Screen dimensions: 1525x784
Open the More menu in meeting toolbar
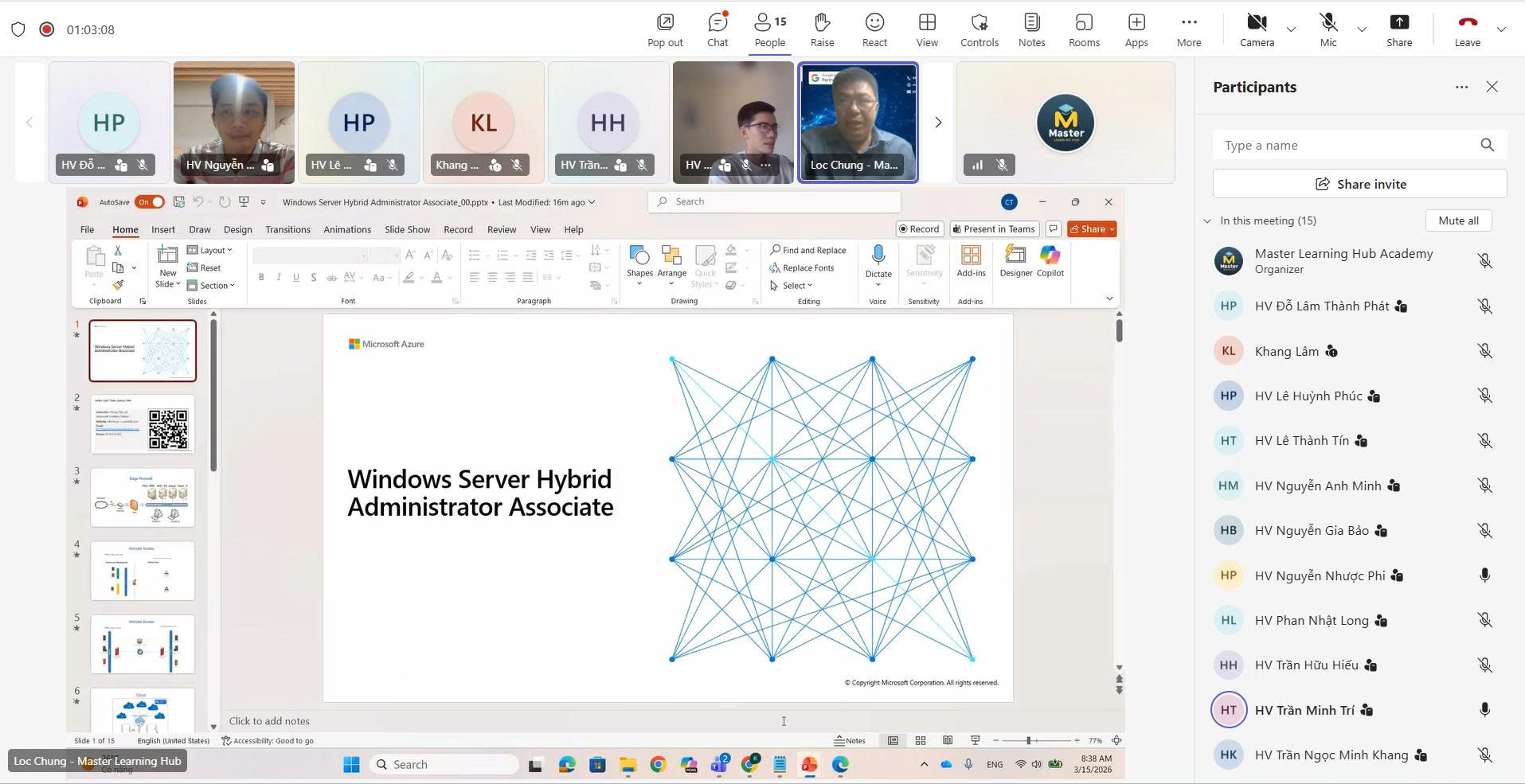point(1189,29)
